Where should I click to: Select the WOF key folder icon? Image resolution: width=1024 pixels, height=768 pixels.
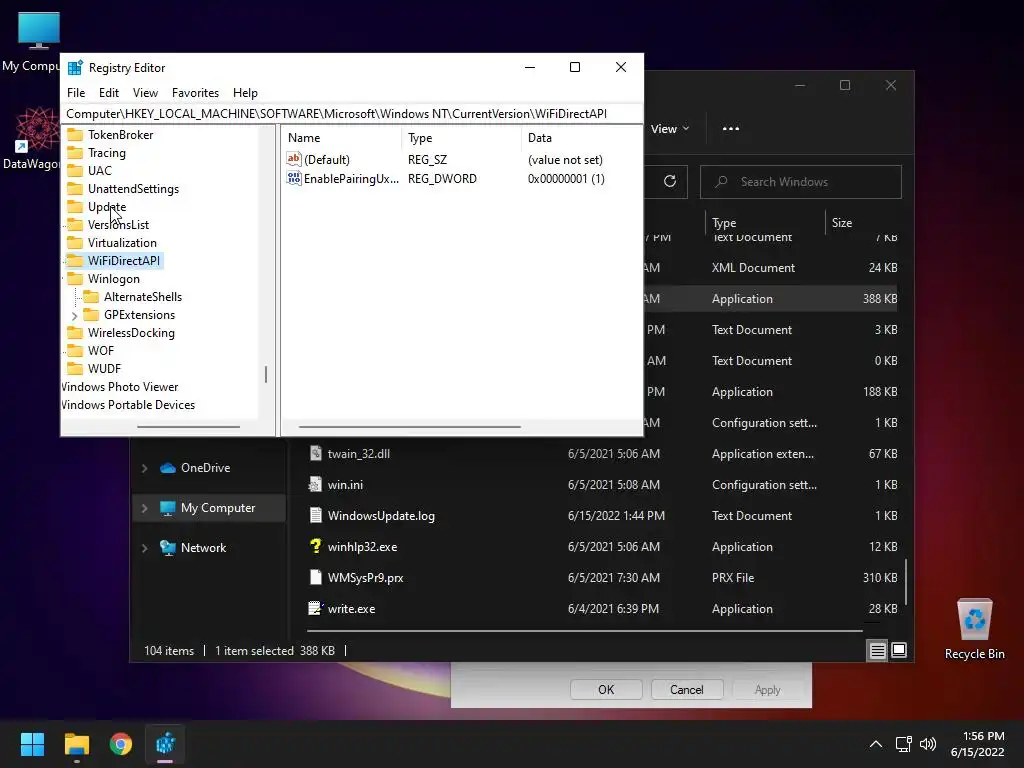pos(76,351)
